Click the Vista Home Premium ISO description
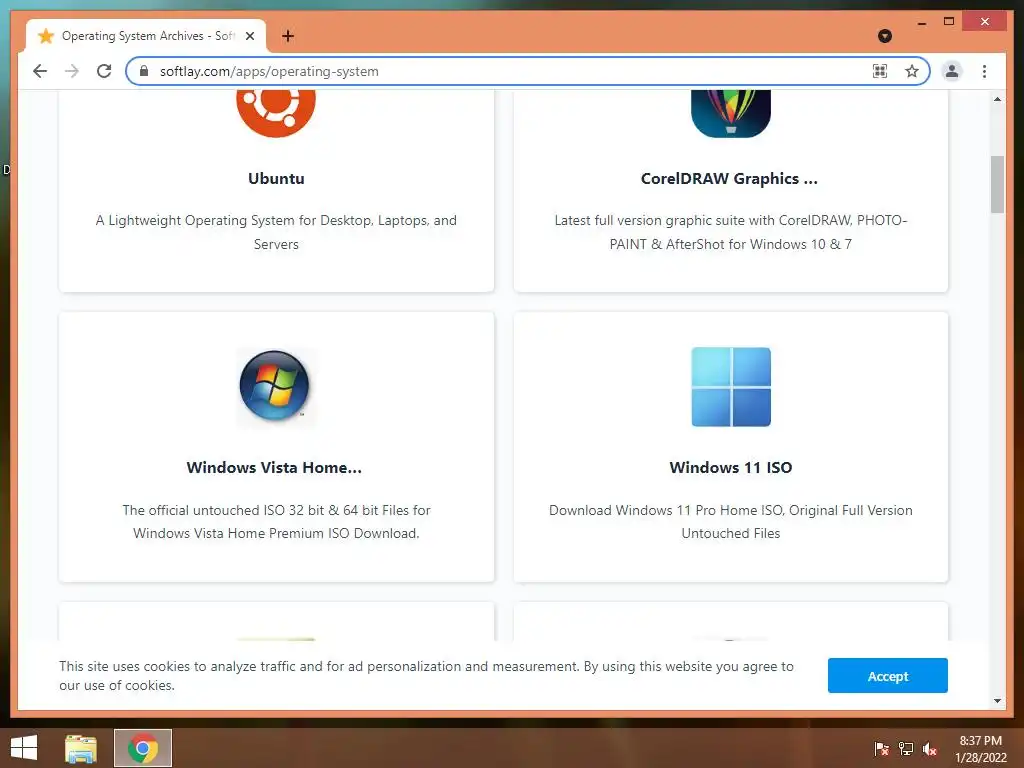This screenshot has width=1024, height=768. click(x=276, y=521)
